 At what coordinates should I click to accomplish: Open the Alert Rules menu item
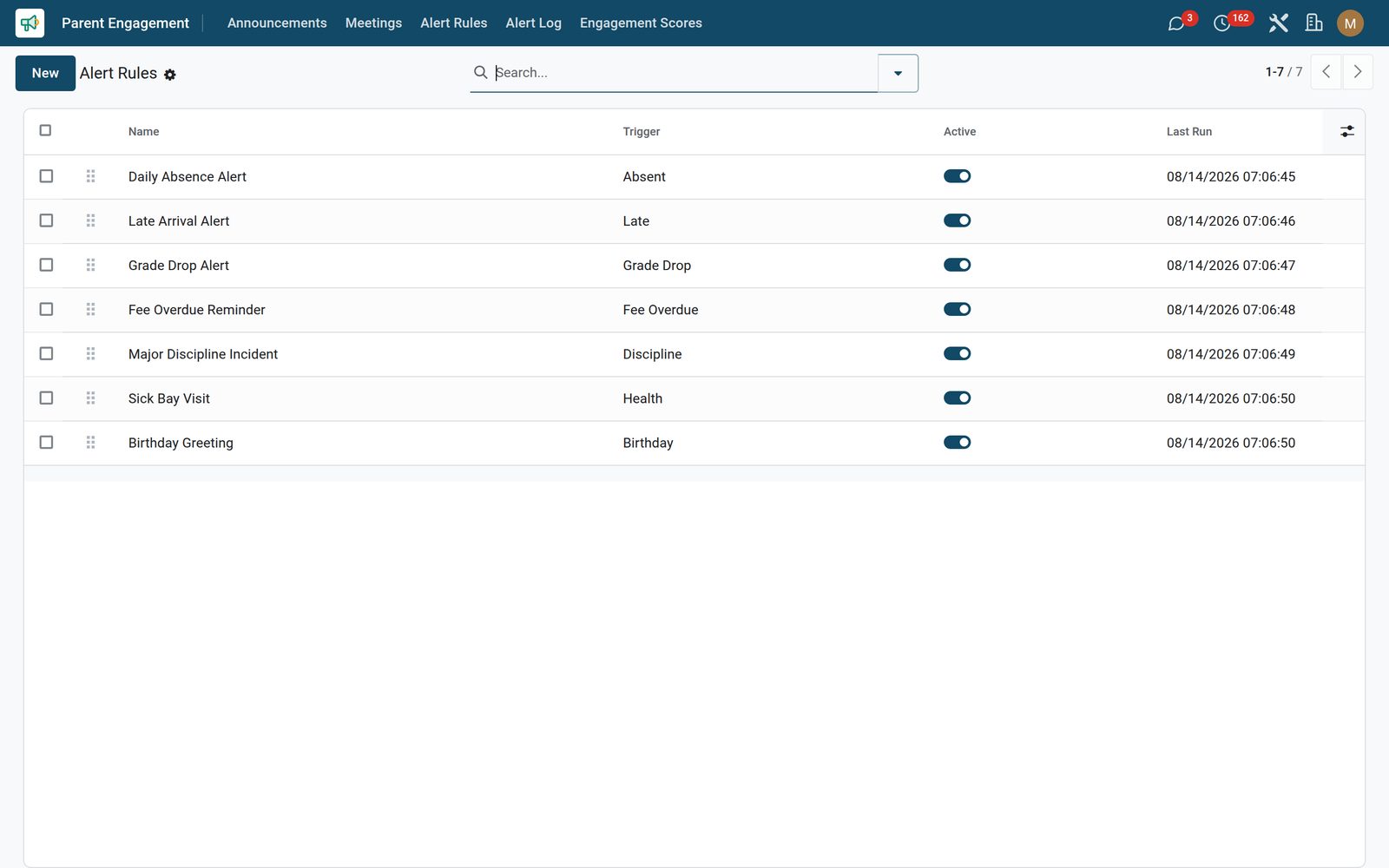coord(453,23)
